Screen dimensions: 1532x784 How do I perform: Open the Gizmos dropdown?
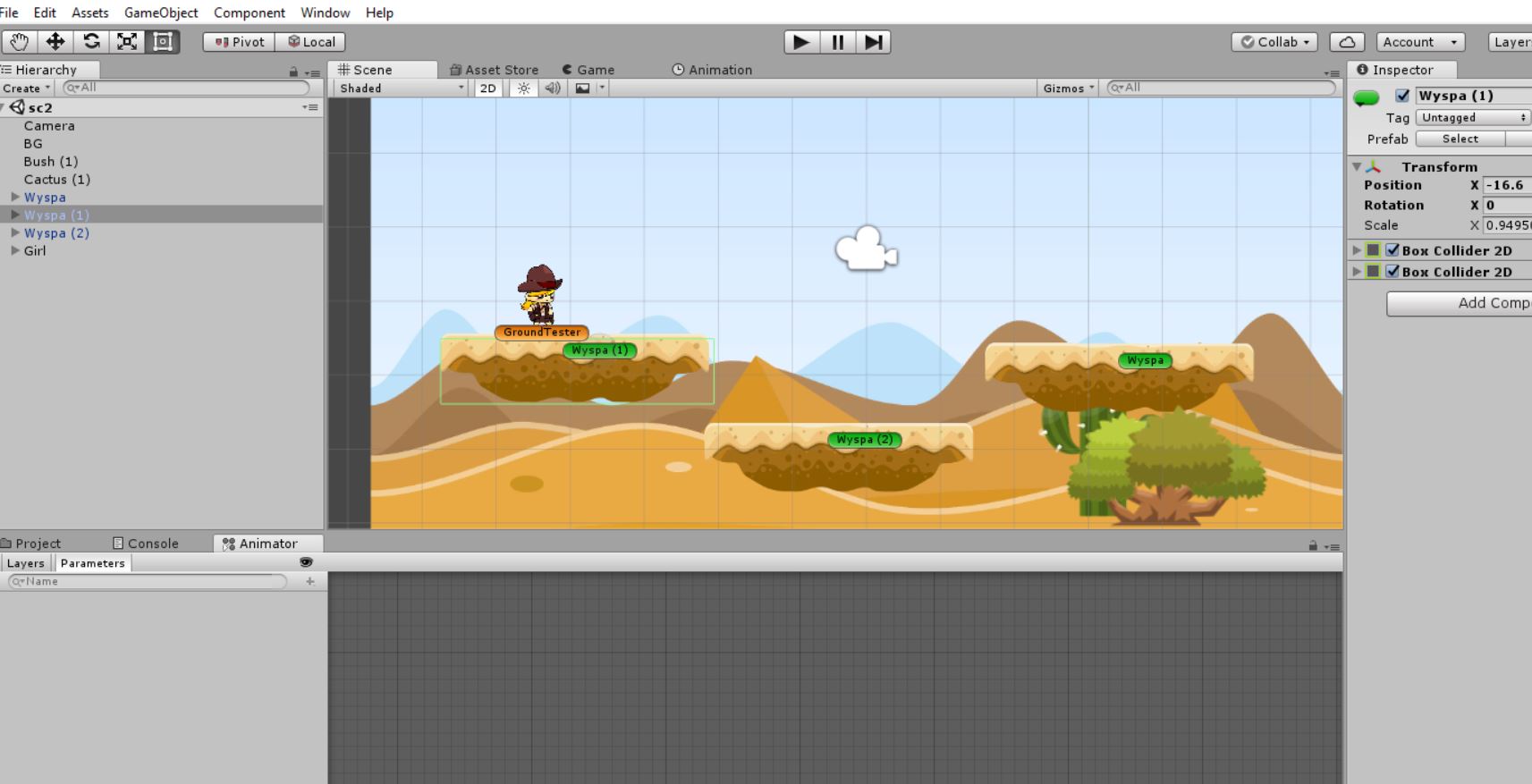coord(1069,88)
